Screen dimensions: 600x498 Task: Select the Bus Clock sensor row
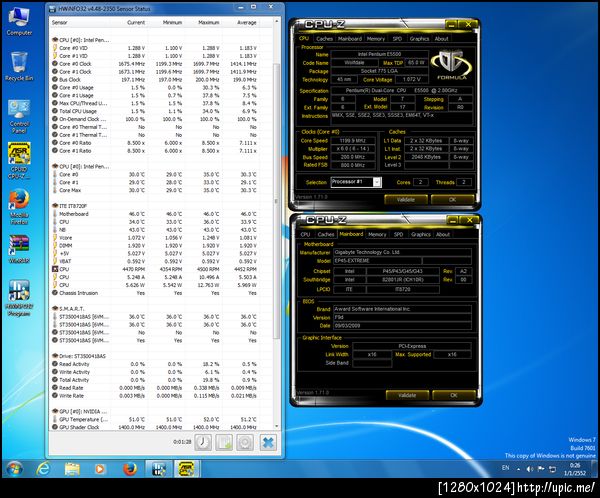coord(155,80)
